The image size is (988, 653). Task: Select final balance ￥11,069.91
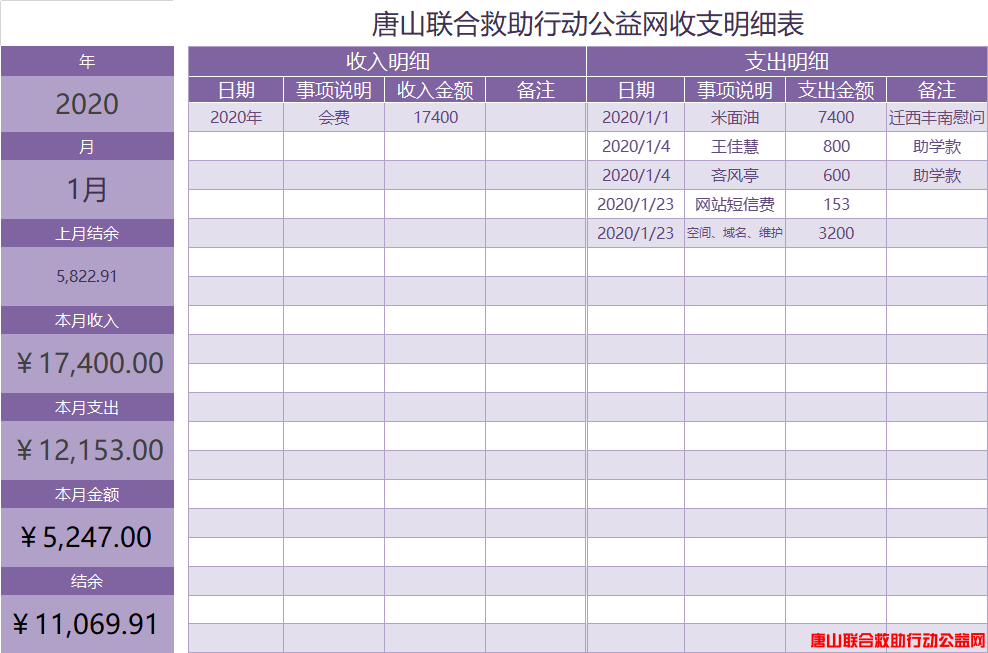(x=87, y=624)
